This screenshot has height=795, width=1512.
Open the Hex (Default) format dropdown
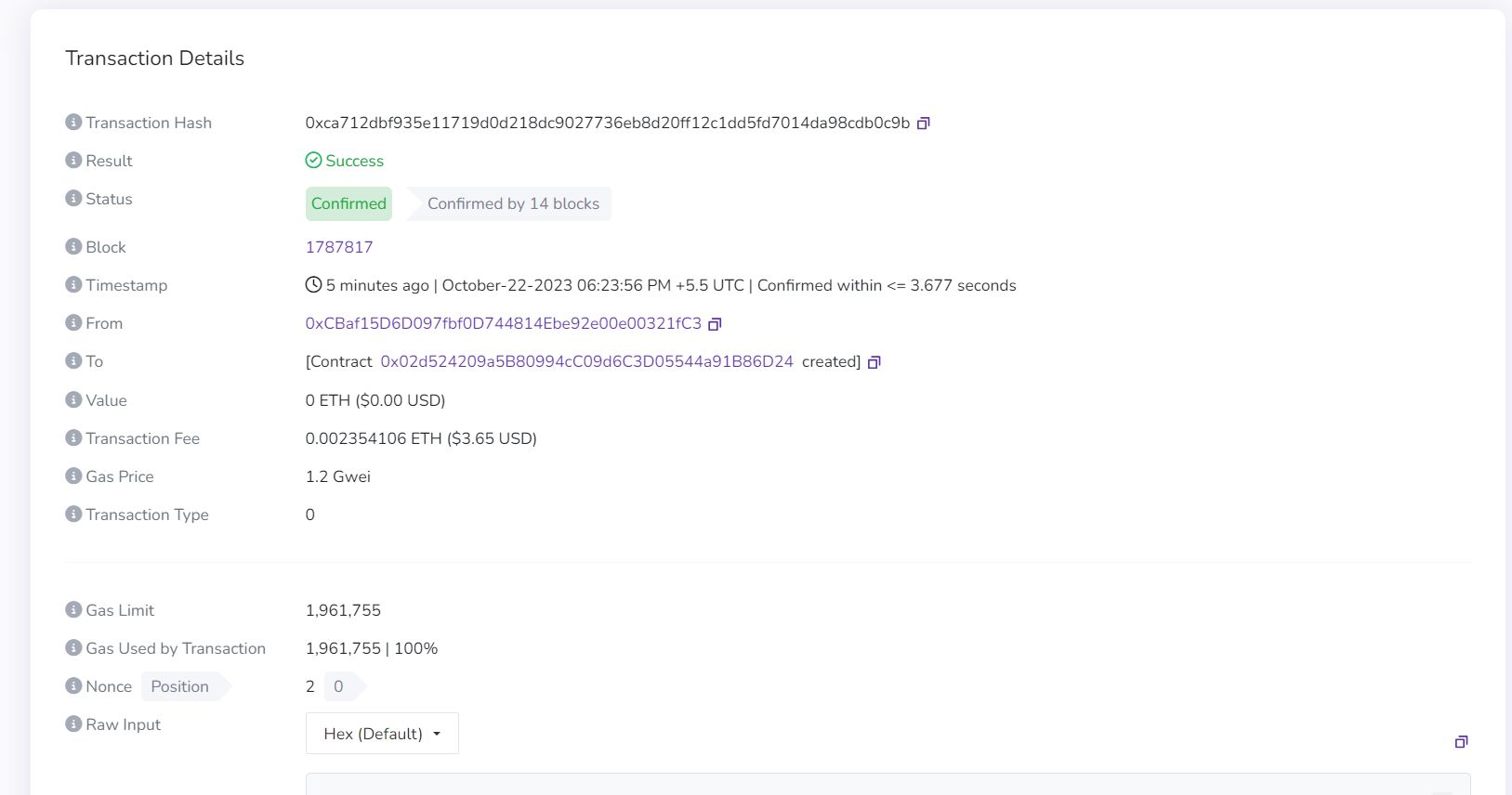(382, 734)
